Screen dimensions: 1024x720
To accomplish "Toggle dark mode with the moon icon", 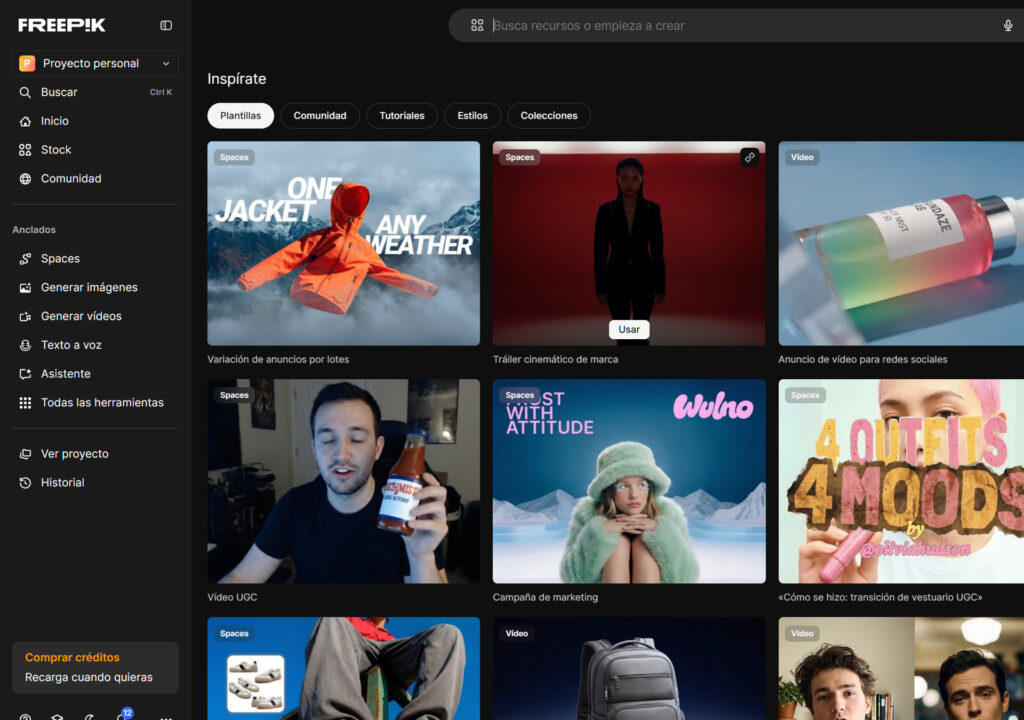I will coord(89,716).
